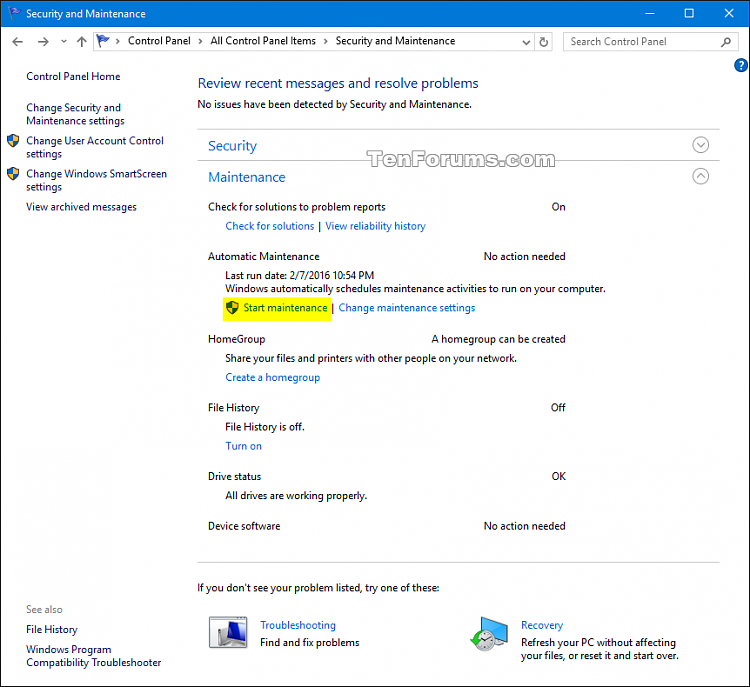The image size is (750, 687).
Task: Open View reliability history
Action: click(x=375, y=226)
